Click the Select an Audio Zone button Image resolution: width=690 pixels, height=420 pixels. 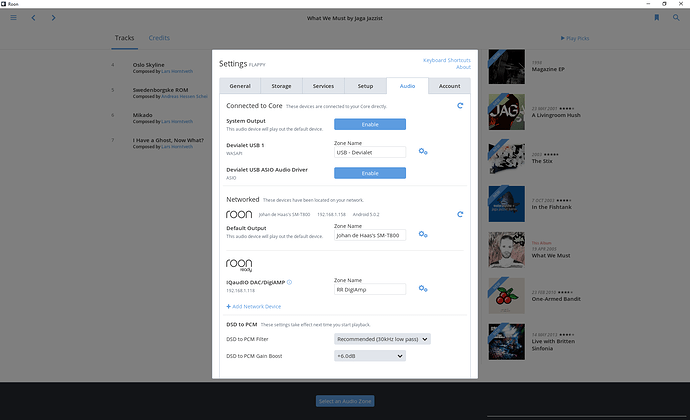(345, 401)
